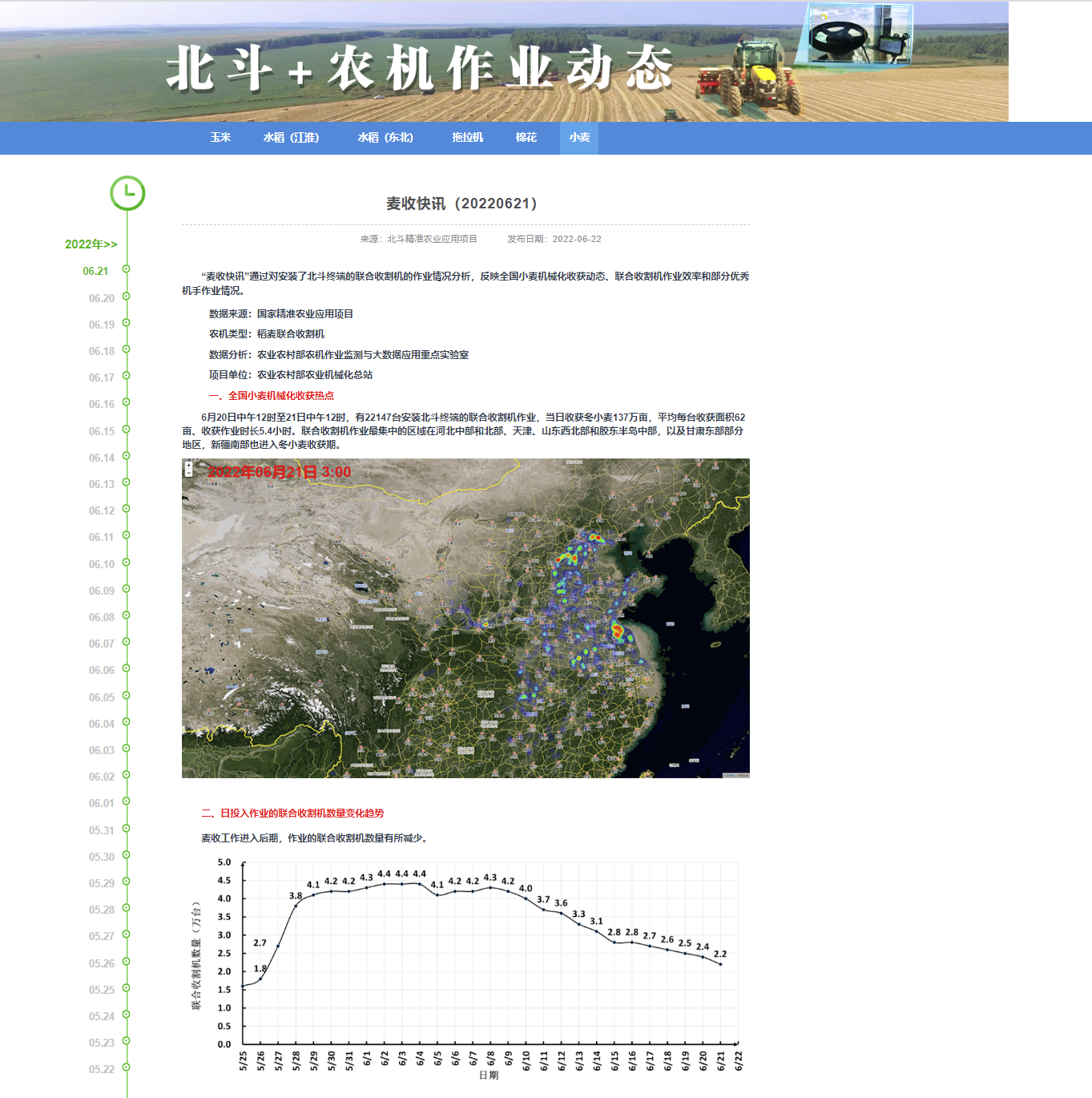Switch to the 水稻 (江淮) tab
The image size is (1092, 1098).
tap(291, 138)
